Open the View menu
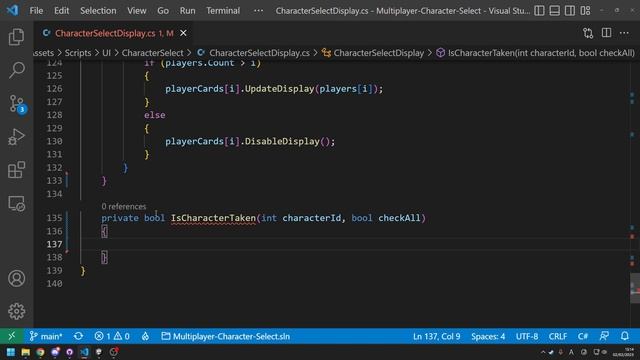The height and width of the screenshot is (360, 640). click(136, 11)
